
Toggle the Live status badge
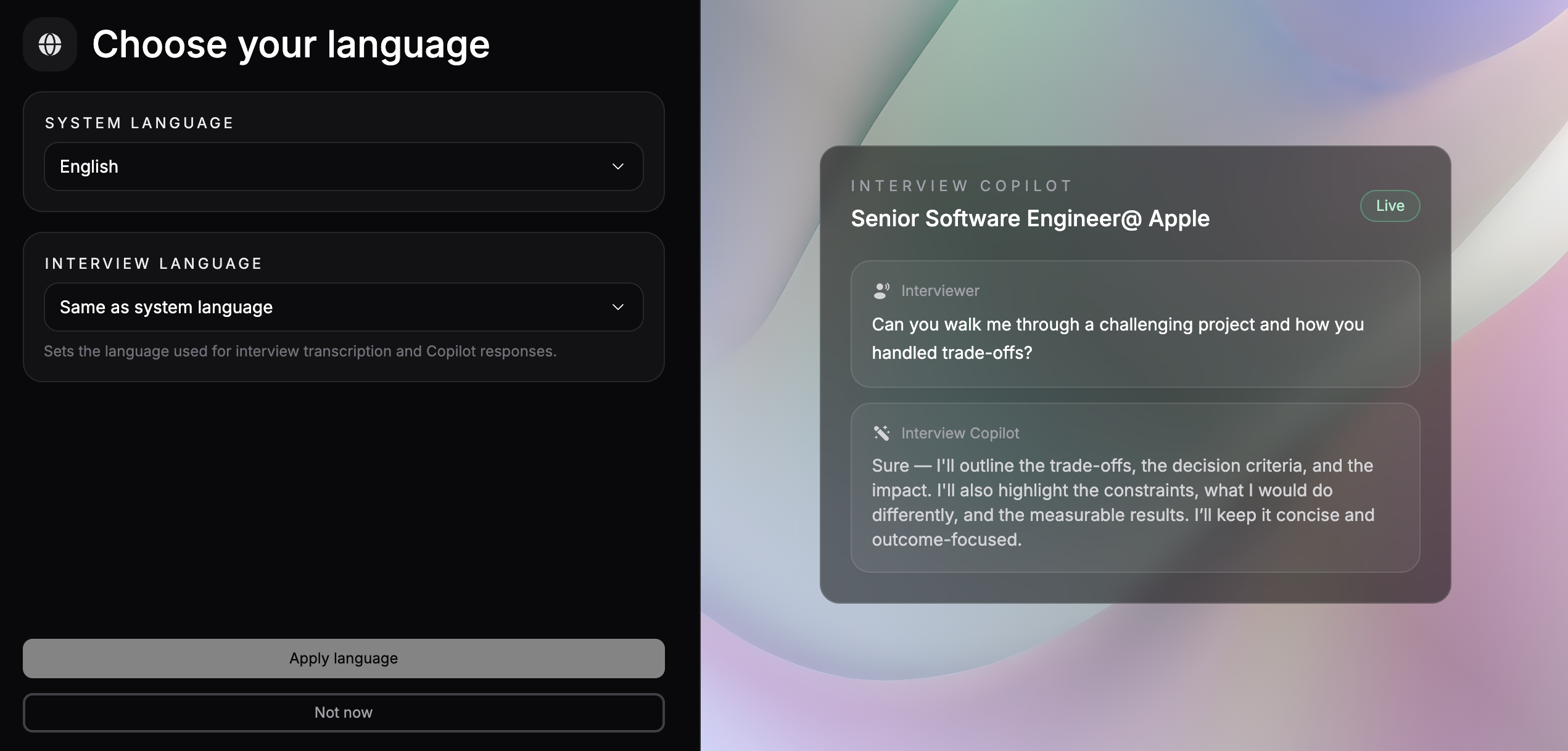tap(1390, 205)
